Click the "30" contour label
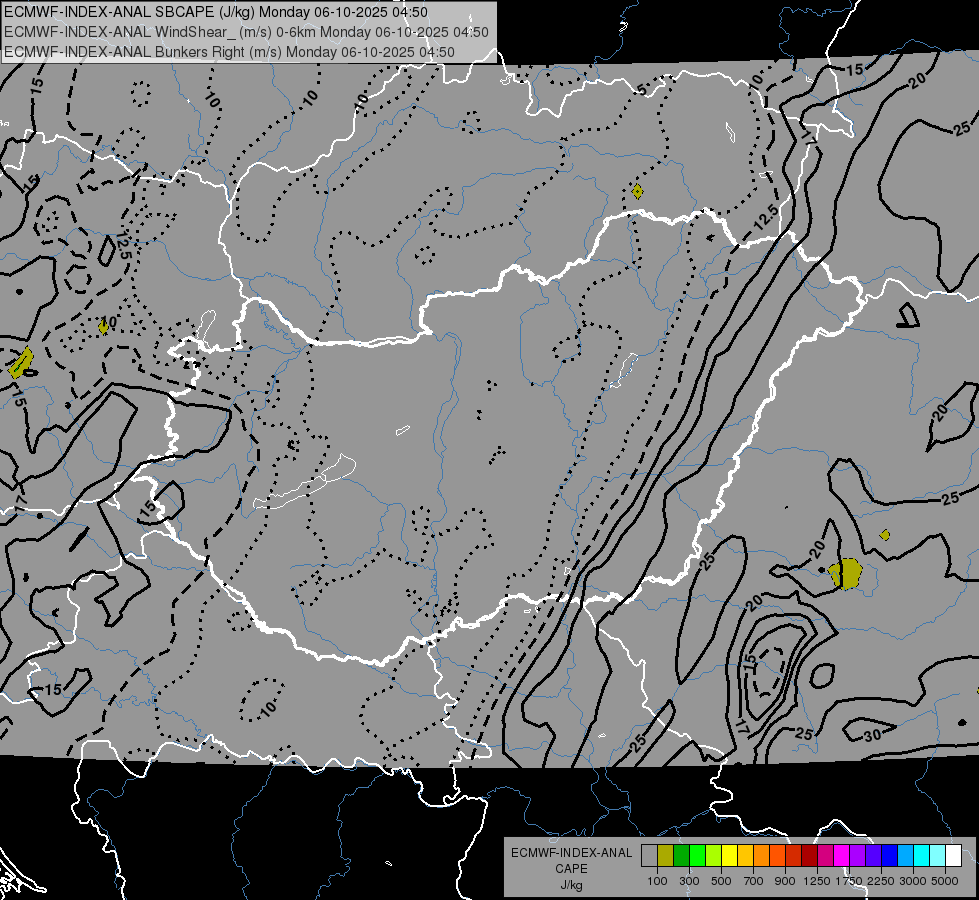 (x=872, y=735)
